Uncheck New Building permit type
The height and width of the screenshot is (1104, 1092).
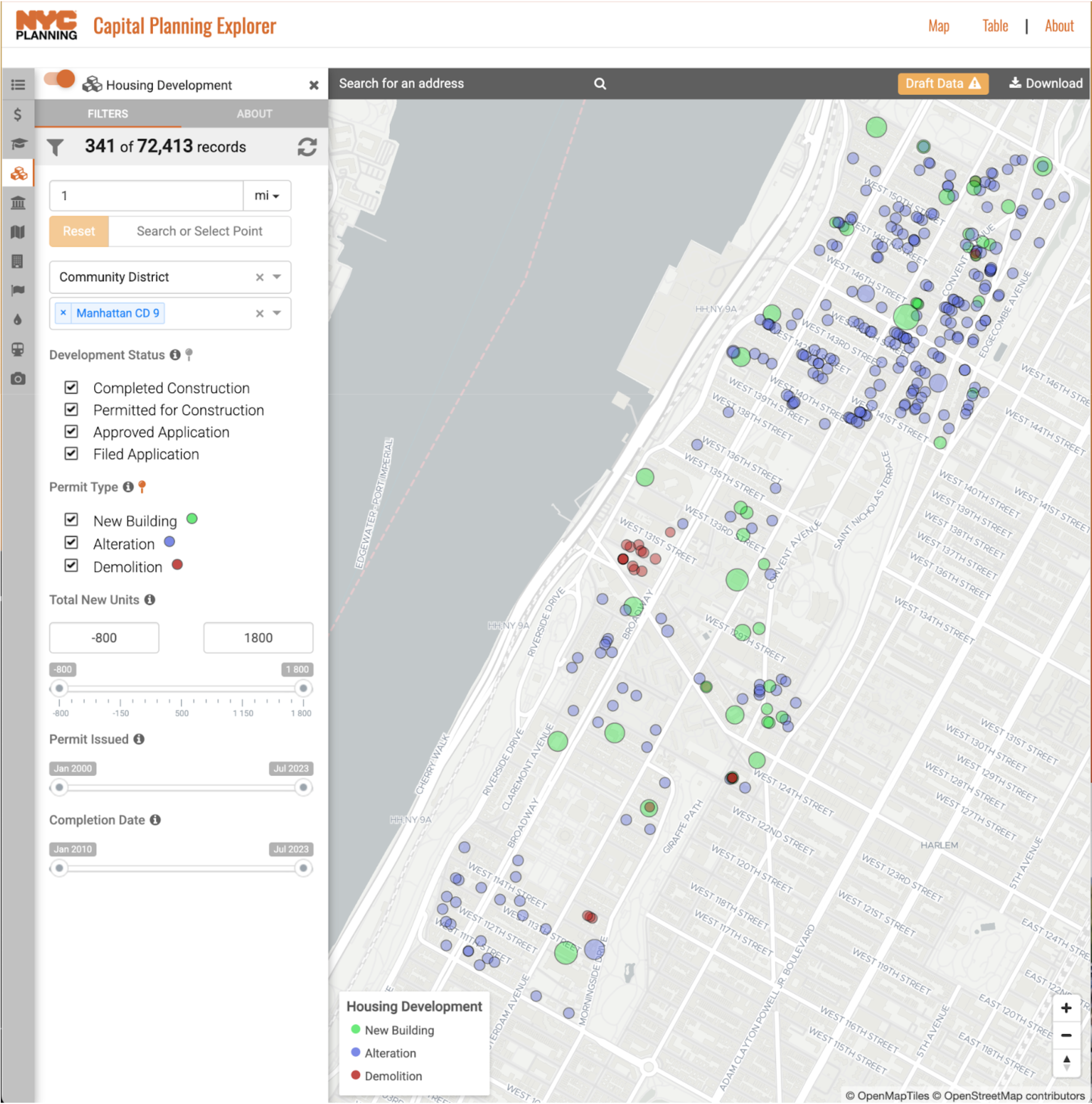(71, 519)
